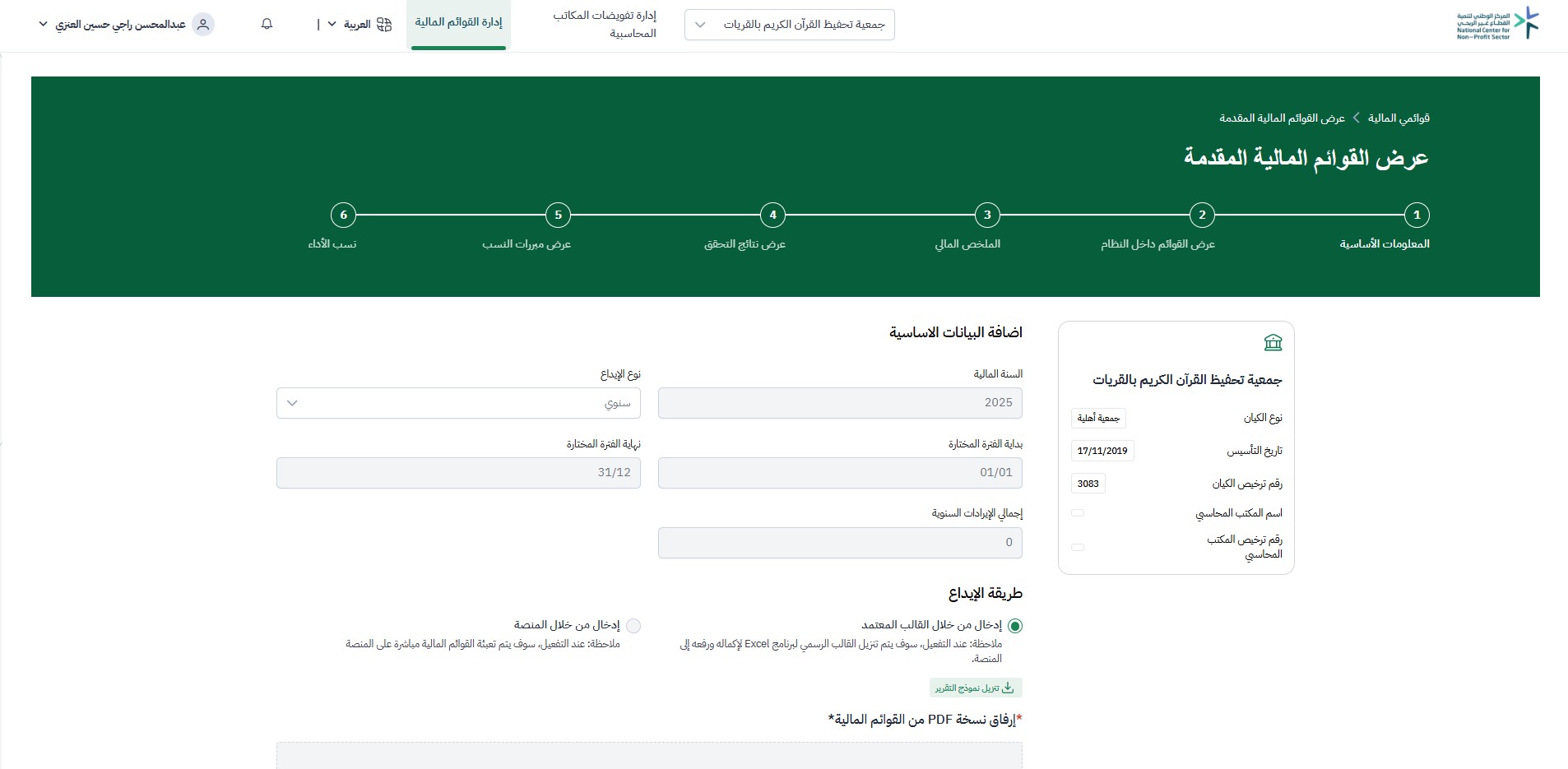Go to step 3 circle الملخص المالي
The image size is (1568, 769).
click(987, 215)
